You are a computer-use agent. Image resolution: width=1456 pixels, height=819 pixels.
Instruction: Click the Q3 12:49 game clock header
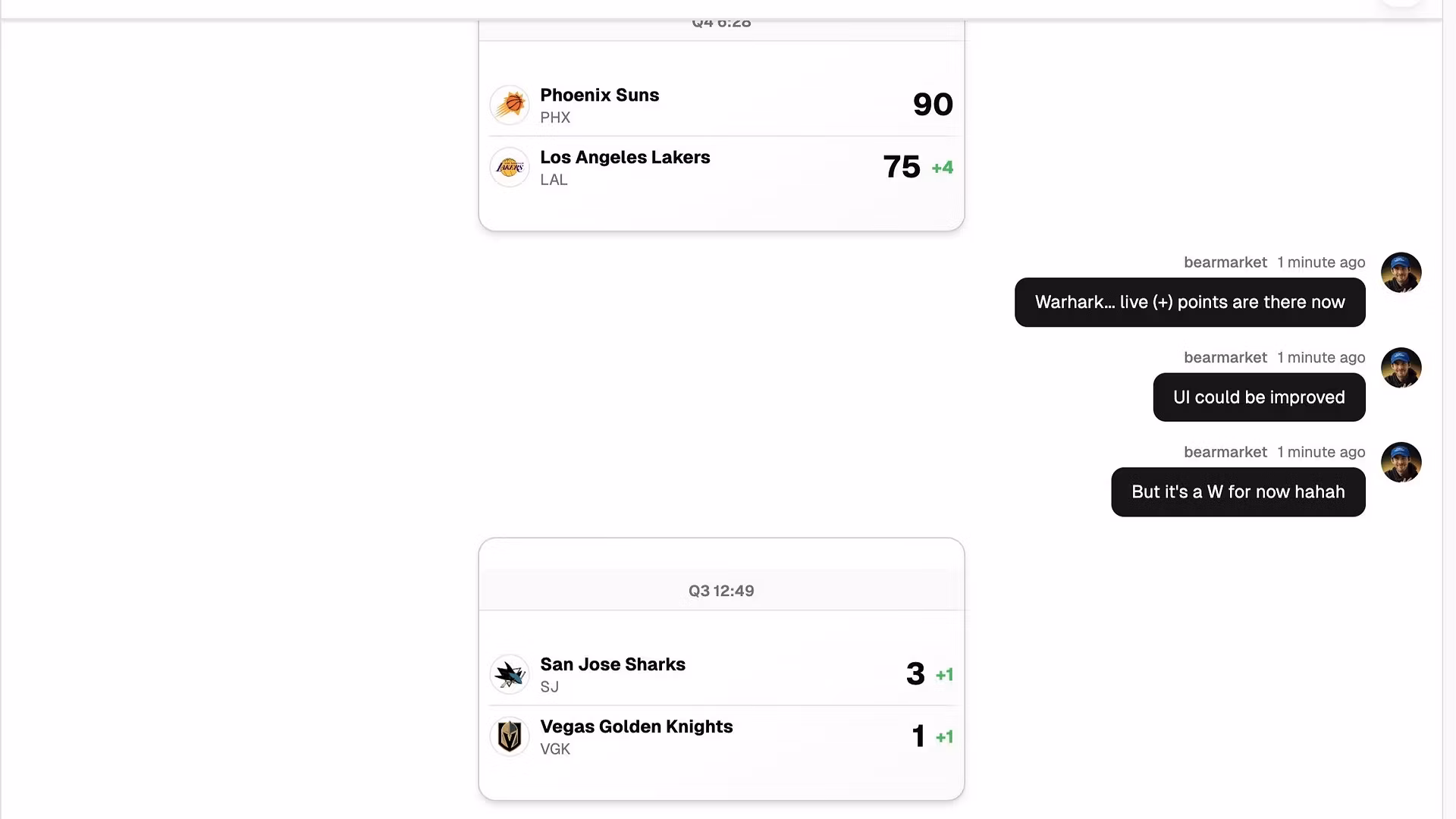(x=721, y=591)
